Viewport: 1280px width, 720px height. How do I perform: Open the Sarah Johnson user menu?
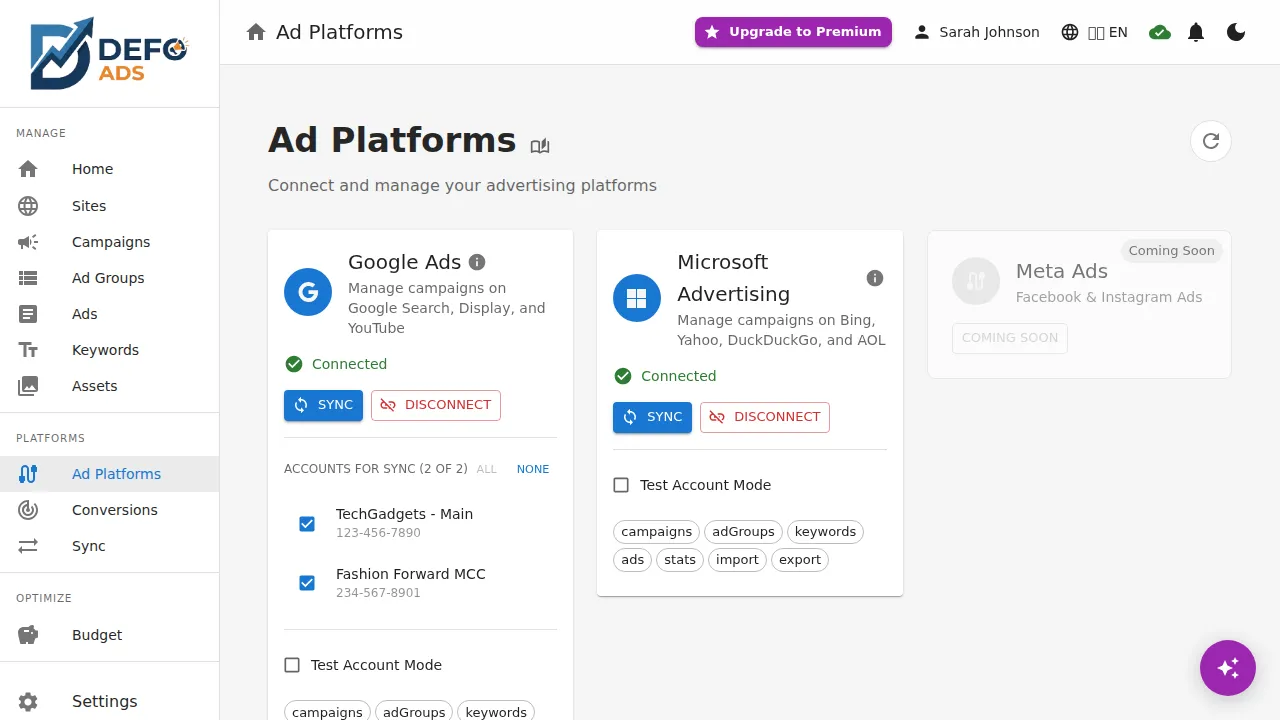[976, 32]
